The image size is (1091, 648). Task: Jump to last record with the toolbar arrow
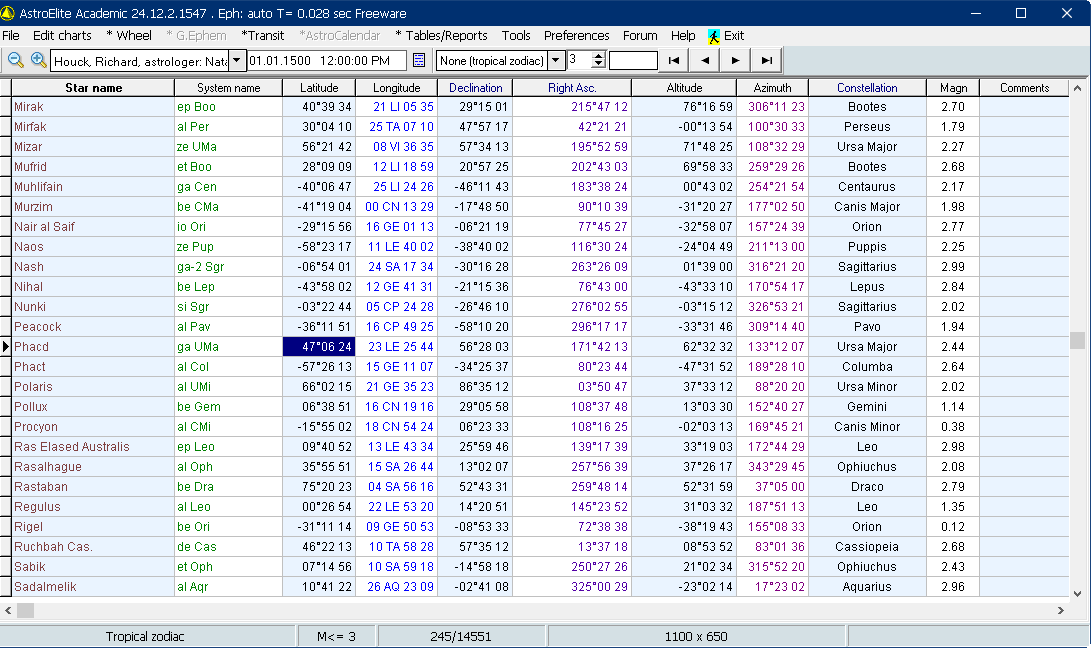766,61
